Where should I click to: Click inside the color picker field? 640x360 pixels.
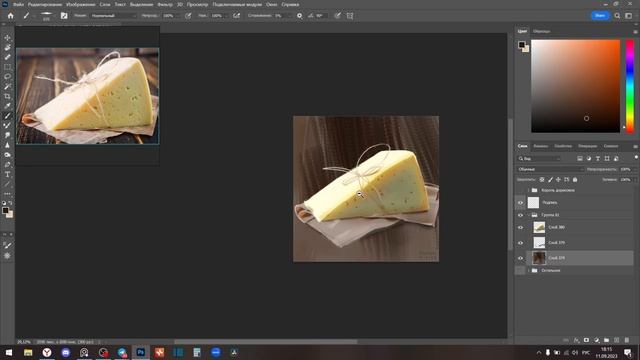point(576,86)
